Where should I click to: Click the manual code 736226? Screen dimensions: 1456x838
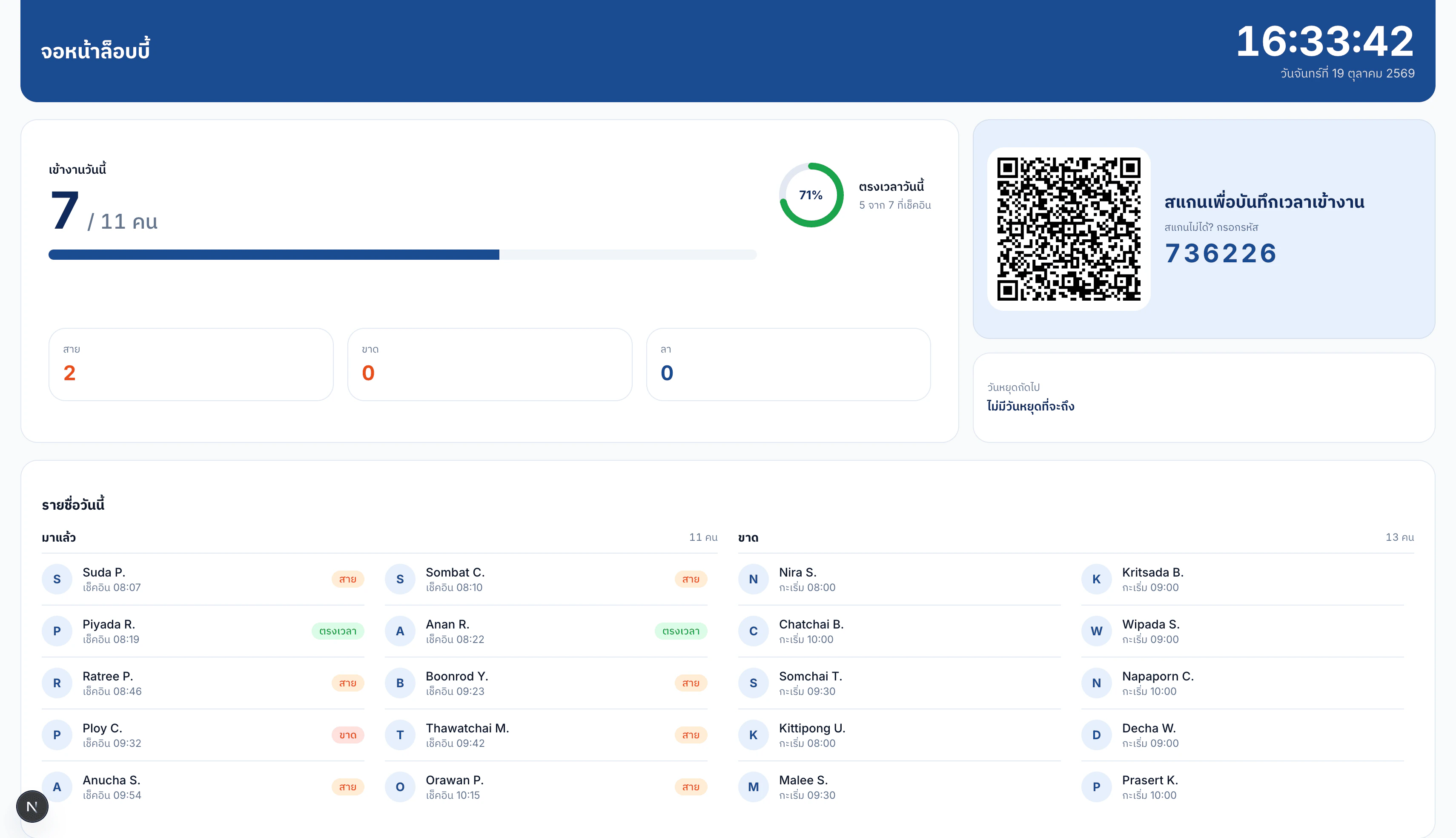(1221, 253)
